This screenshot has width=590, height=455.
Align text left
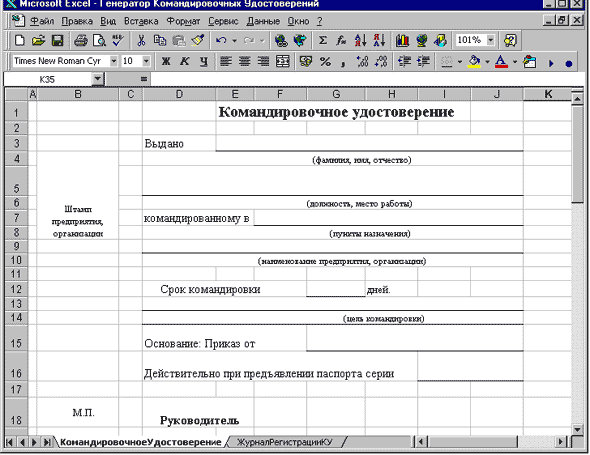tap(226, 61)
